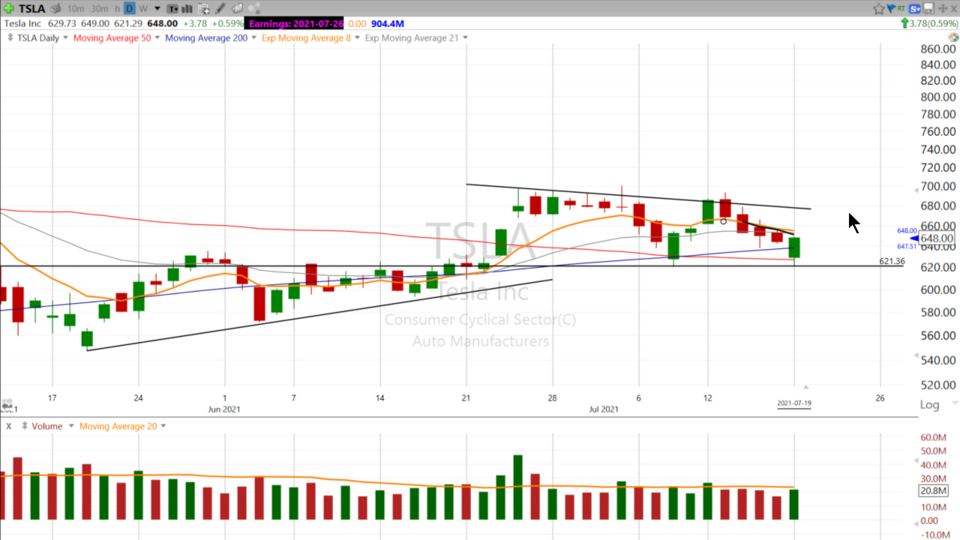The image size is (960, 540).
Task: Open the Moving Average 50 dropdown arrow
Action: [157, 38]
